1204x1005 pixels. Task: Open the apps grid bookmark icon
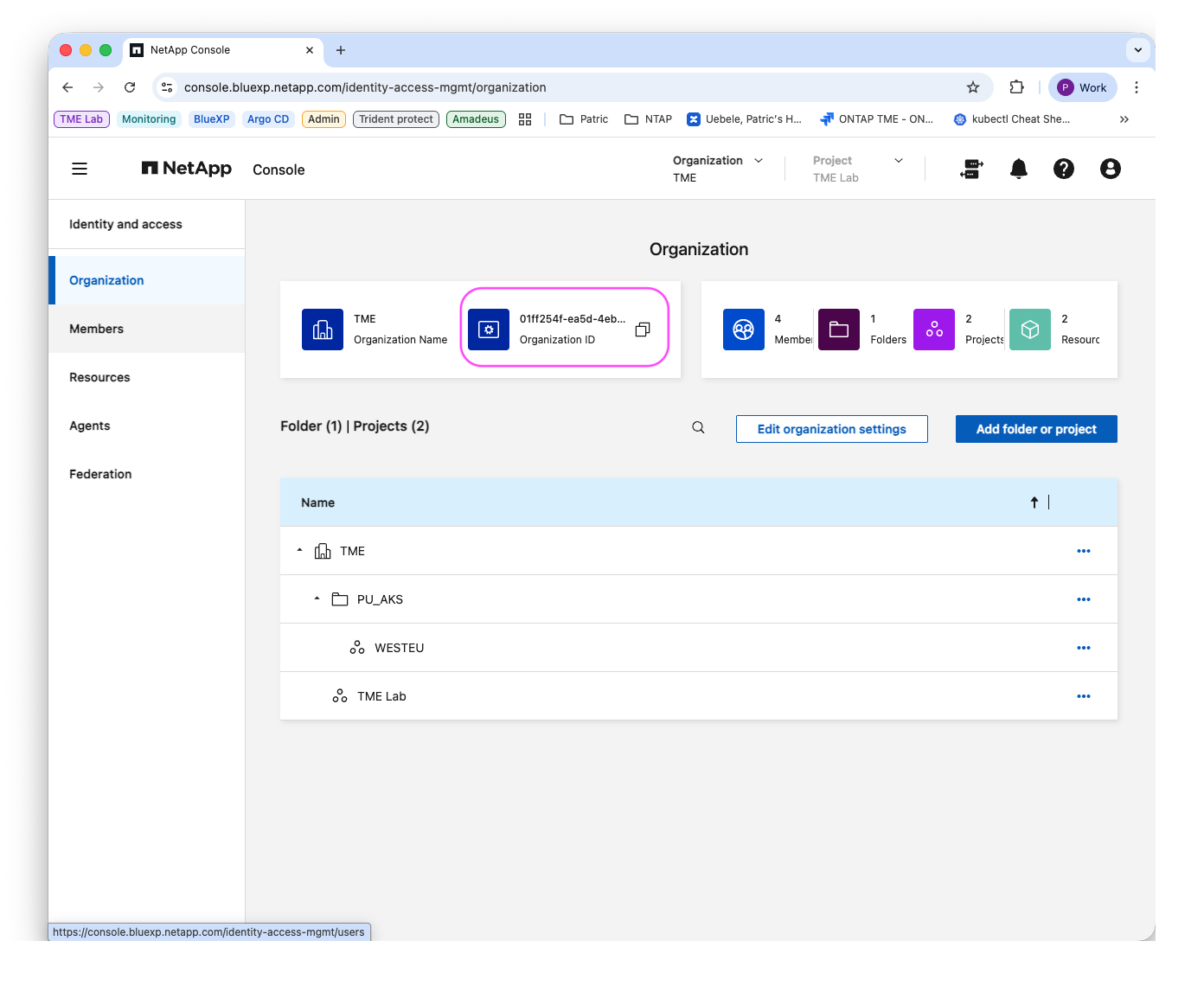click(525, 119)
